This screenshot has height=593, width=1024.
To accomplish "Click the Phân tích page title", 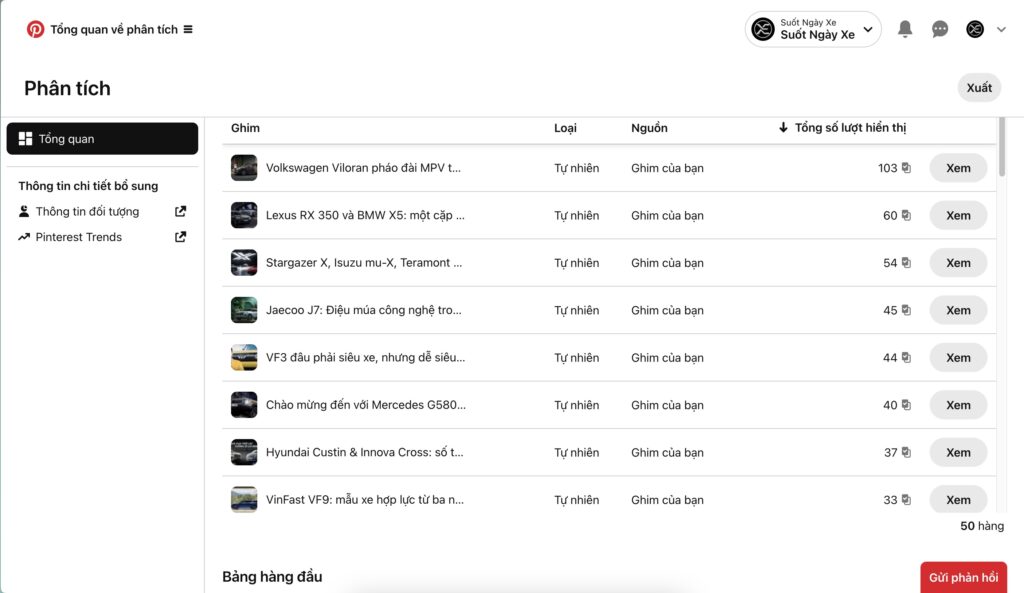I will pyautogui.click(x=67, y=88).
